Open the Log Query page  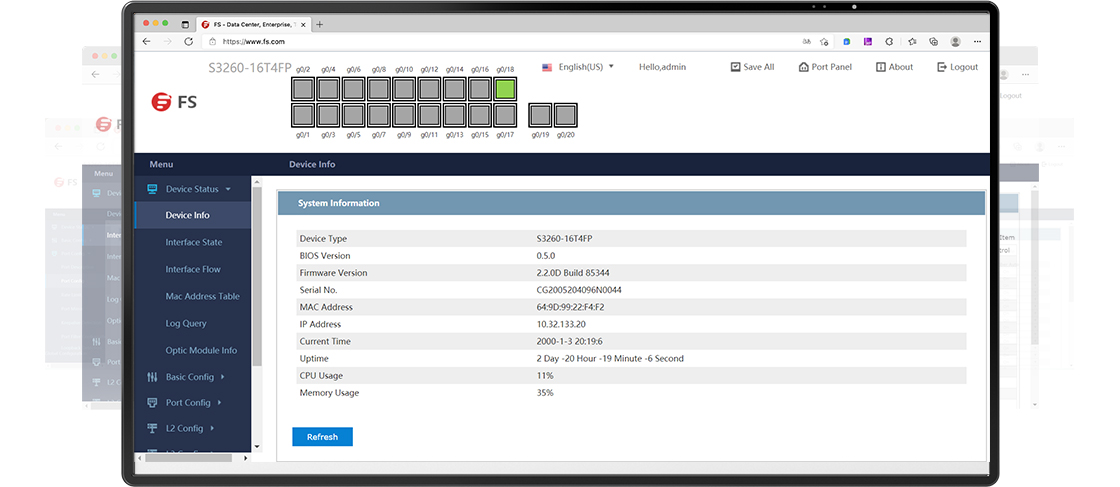[186, 323]
